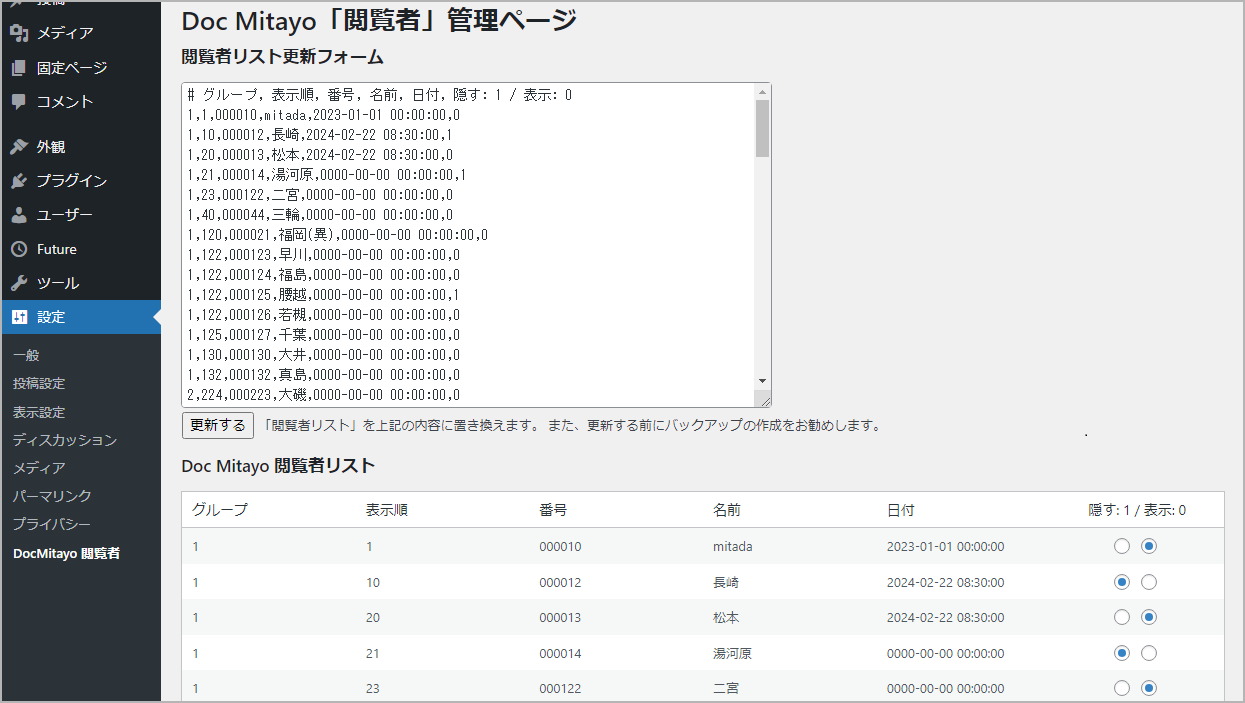Select hide radio for 二宮 row
Image resolution: width=1245 pixels, height=703 pixels.
point(1122,688)
